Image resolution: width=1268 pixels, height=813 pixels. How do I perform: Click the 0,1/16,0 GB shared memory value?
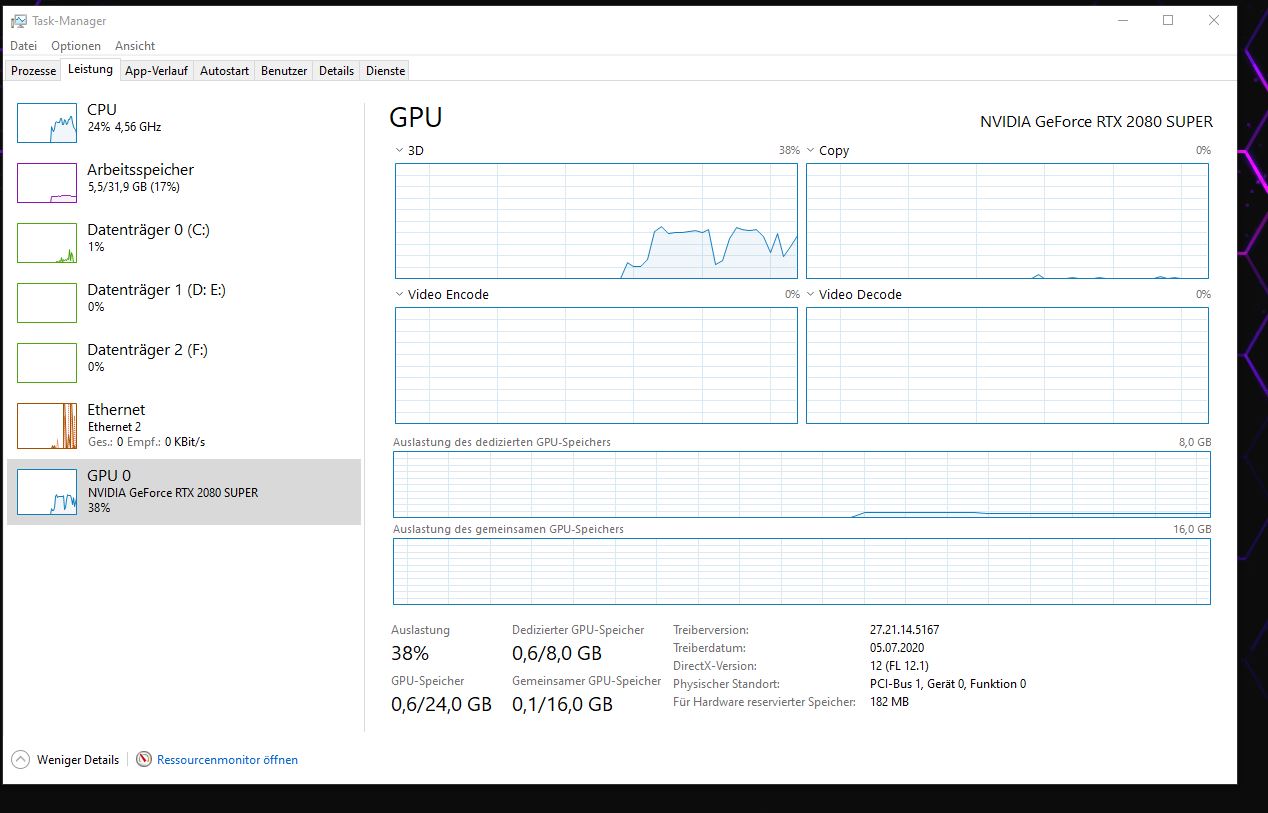click(562, 704)
